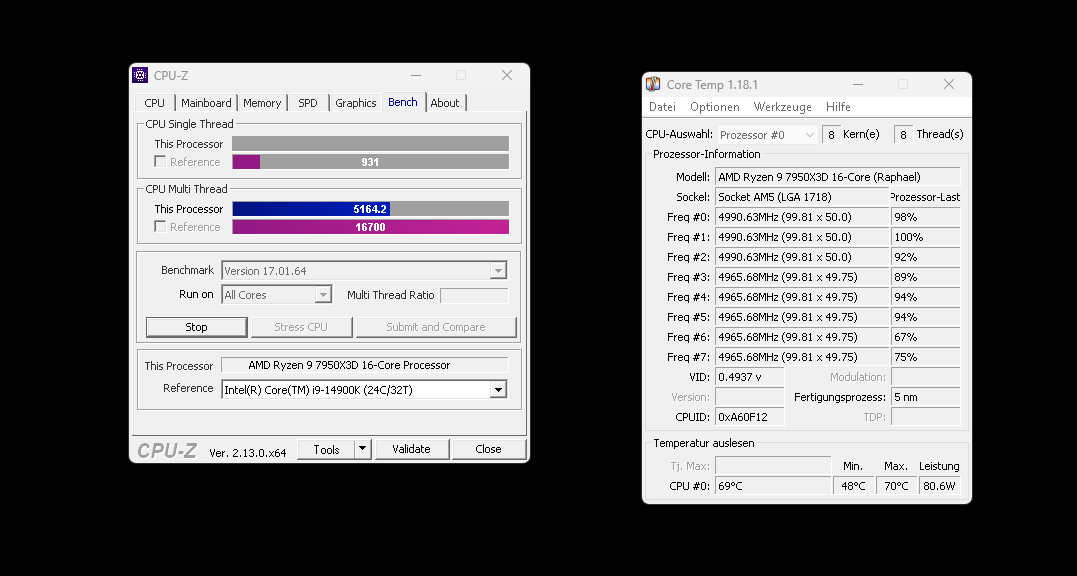
Task: Click the Leistung value 80.6W
Action: coord(940,486)
